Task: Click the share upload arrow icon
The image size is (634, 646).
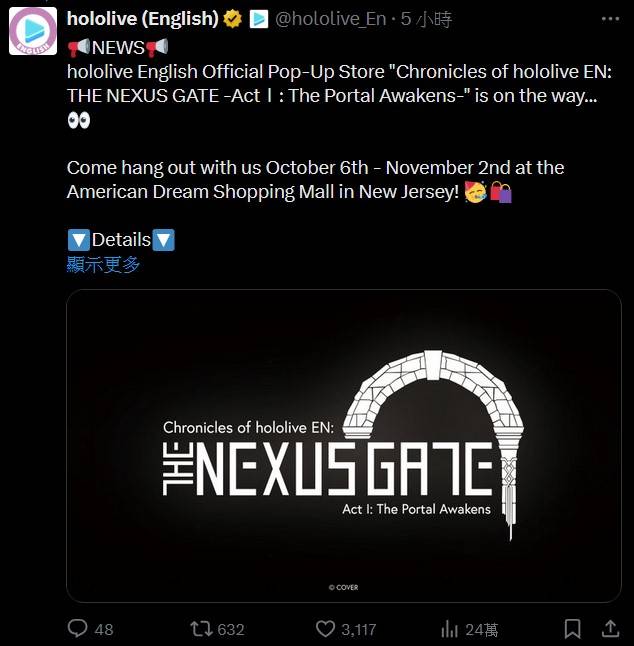Action: coord(607,629)
